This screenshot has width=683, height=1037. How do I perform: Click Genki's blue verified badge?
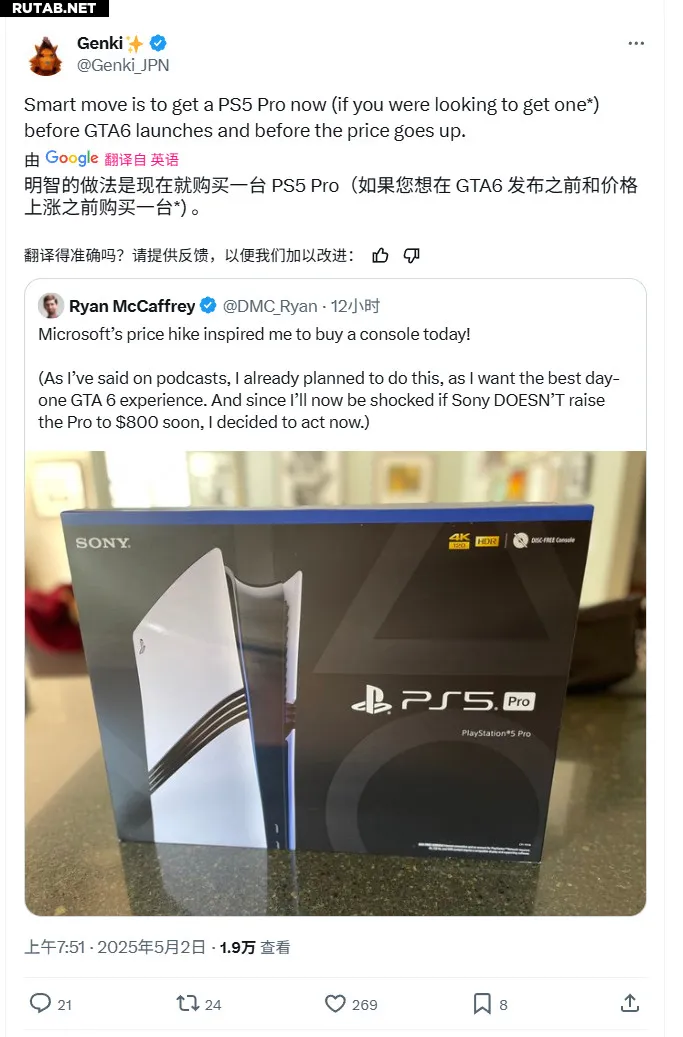(158, 44)
